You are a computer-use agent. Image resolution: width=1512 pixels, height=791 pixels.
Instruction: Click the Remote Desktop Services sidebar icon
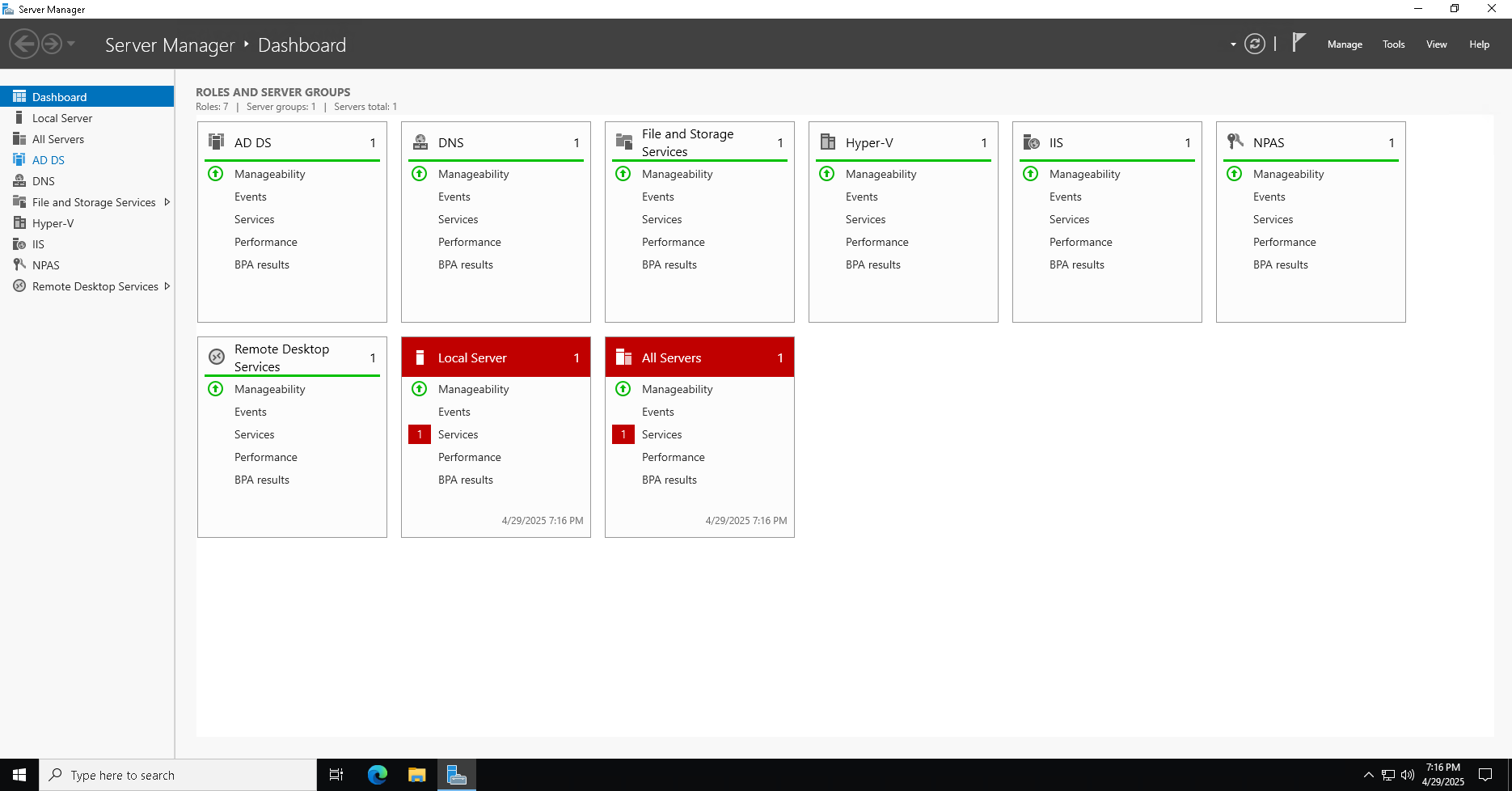[19, 286]
